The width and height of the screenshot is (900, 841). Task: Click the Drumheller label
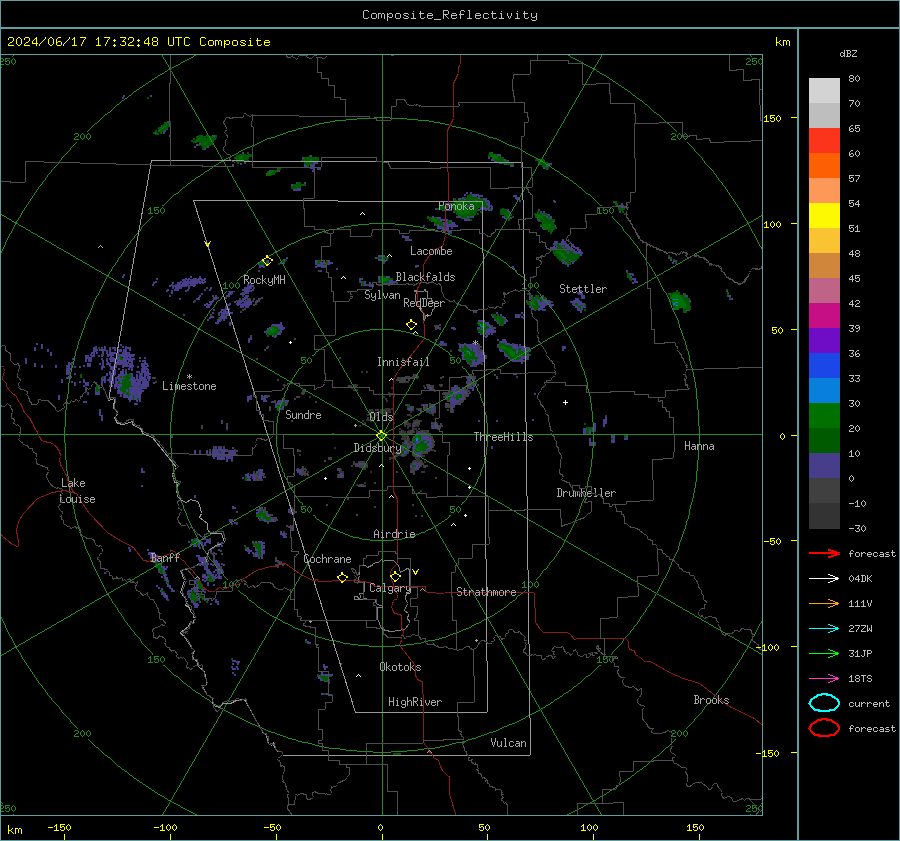coord(586,493)
